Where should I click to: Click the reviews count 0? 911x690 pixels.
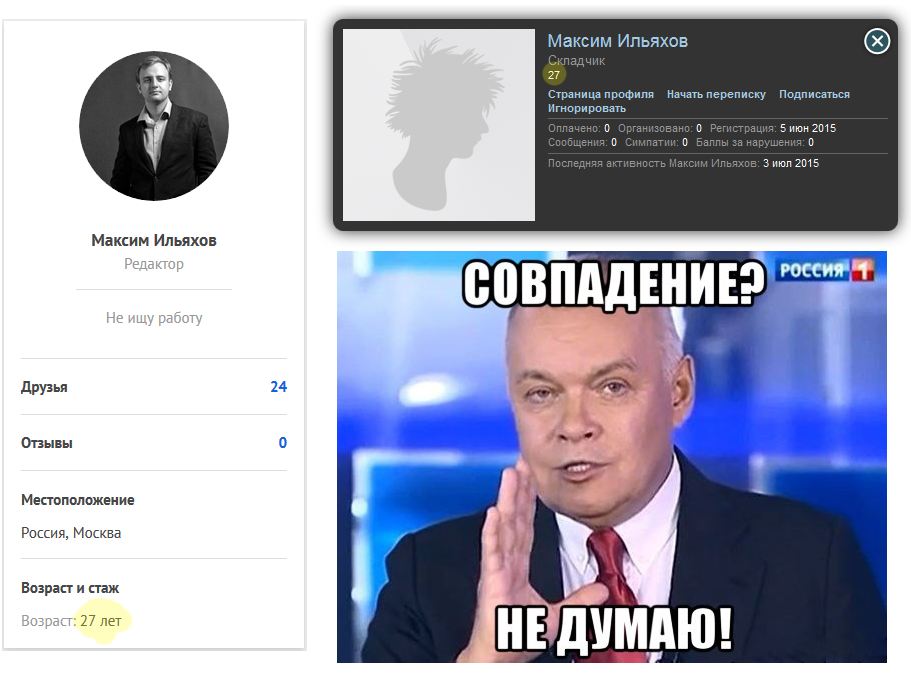pyautogui.click(x=282, y=443)
